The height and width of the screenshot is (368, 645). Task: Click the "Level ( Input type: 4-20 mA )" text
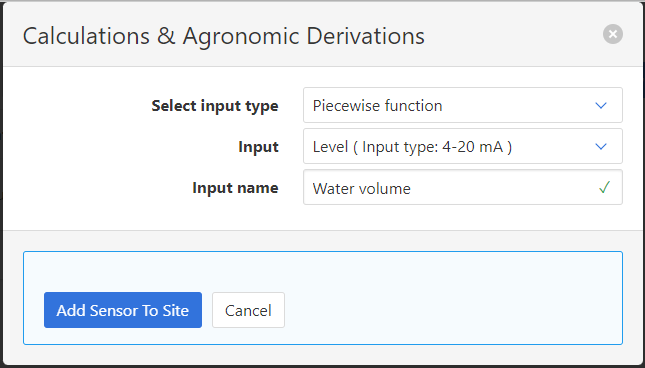coord(412,147)
